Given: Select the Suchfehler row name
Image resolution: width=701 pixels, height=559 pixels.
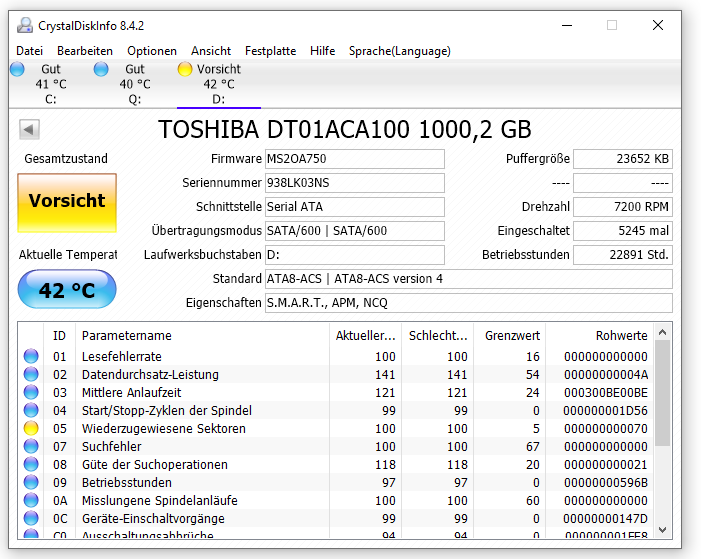Looking at the screenshot, I should pos(112,446).
